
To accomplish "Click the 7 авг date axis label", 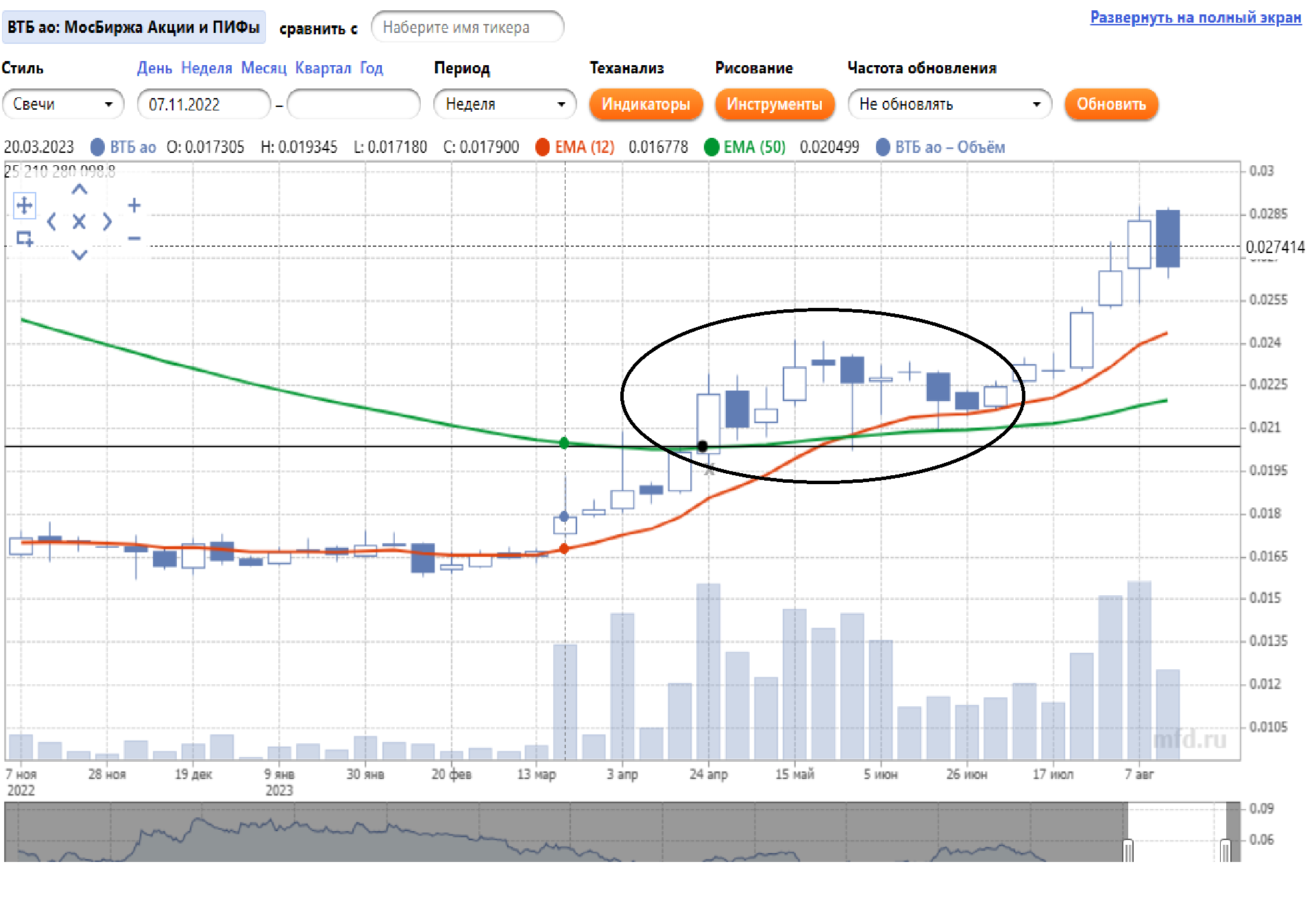I will point(1139,774).
